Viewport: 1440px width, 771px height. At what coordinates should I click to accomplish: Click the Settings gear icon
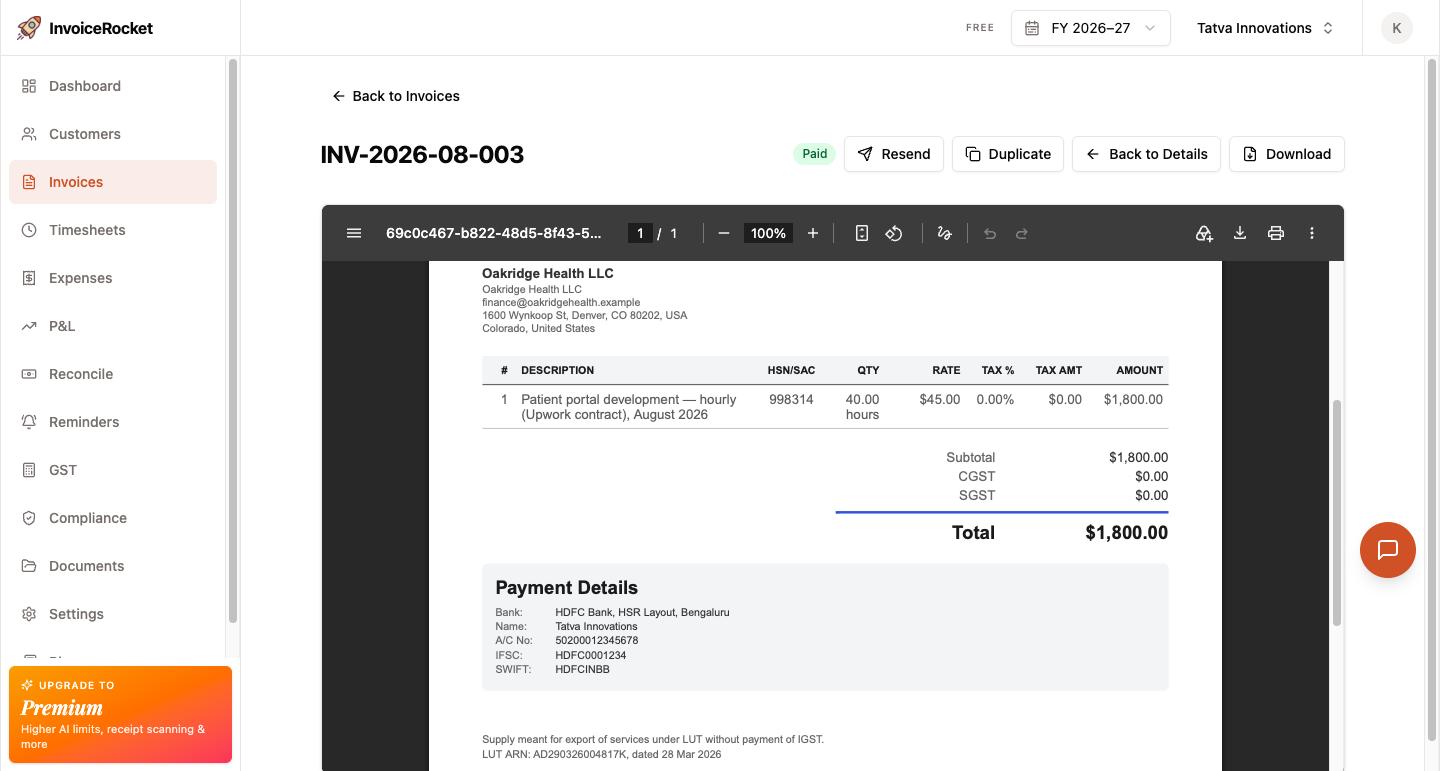[x=29, y=614]
